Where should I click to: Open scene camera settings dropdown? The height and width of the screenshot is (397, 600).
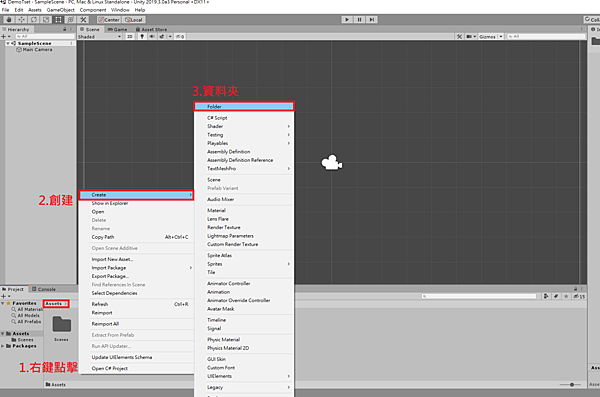(x=471, y=36)
